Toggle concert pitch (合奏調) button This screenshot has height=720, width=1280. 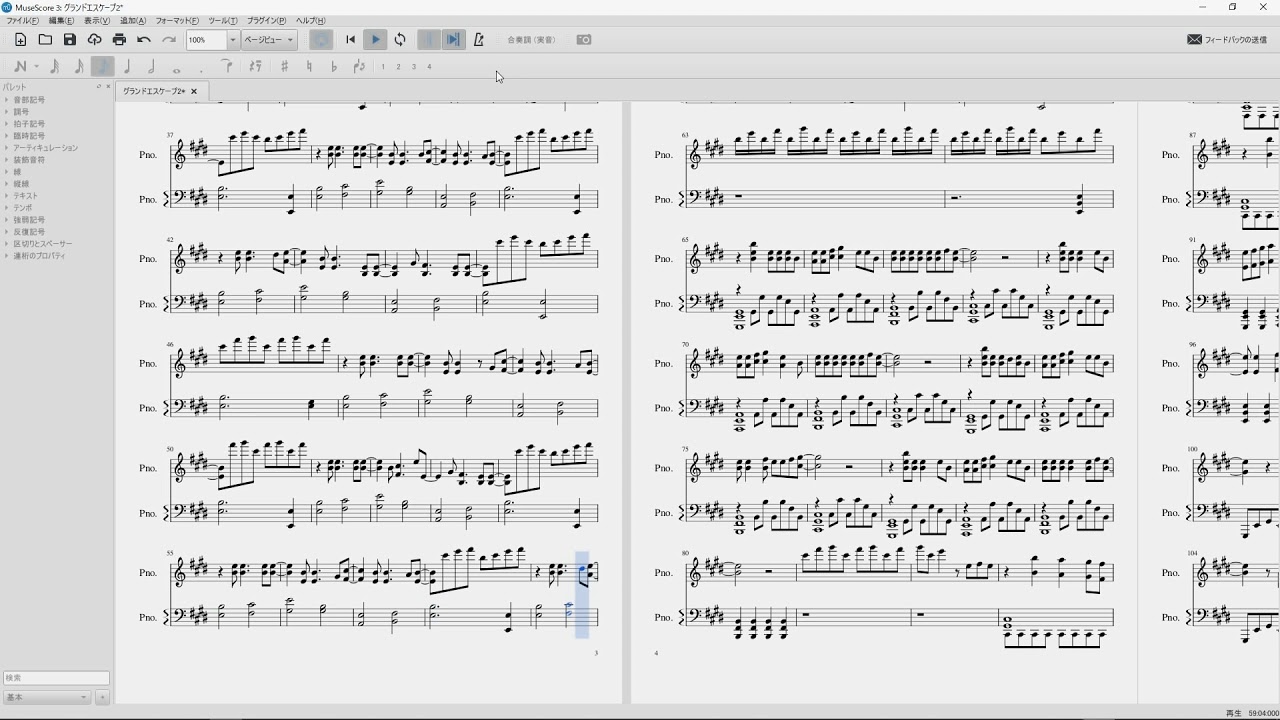[x=532, y=40]
